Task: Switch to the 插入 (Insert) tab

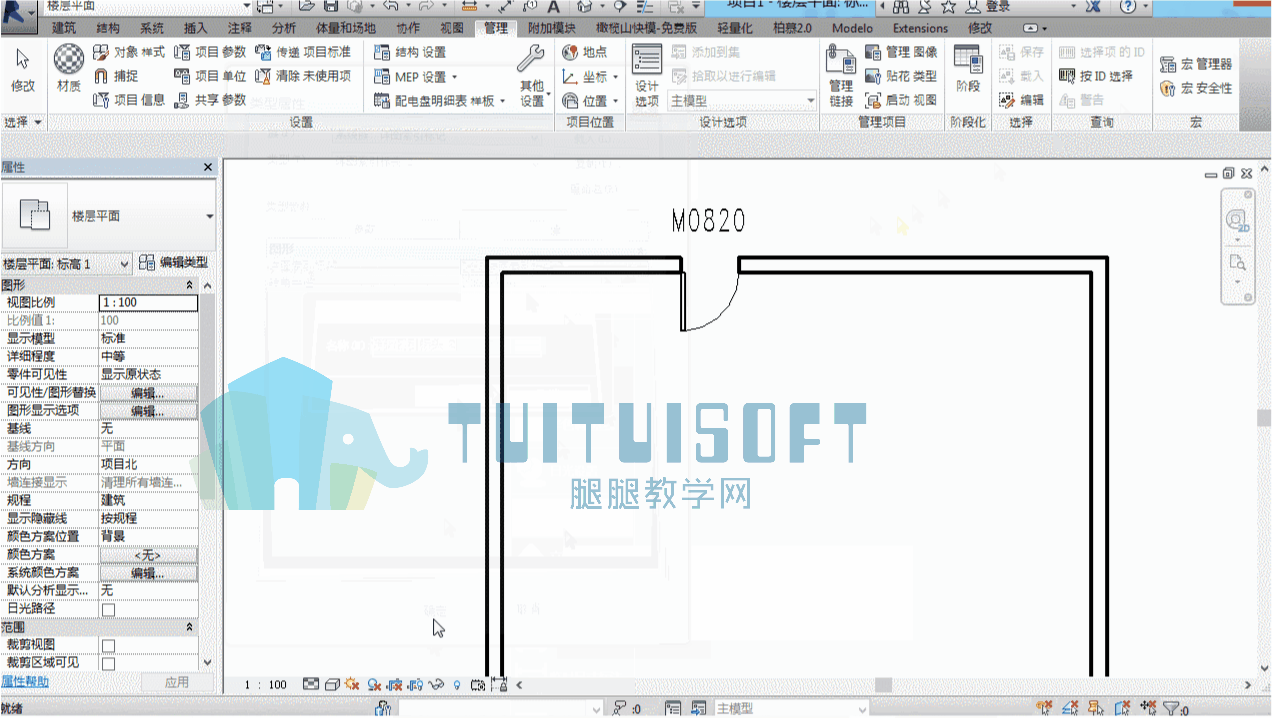Action: click(196, 28)
